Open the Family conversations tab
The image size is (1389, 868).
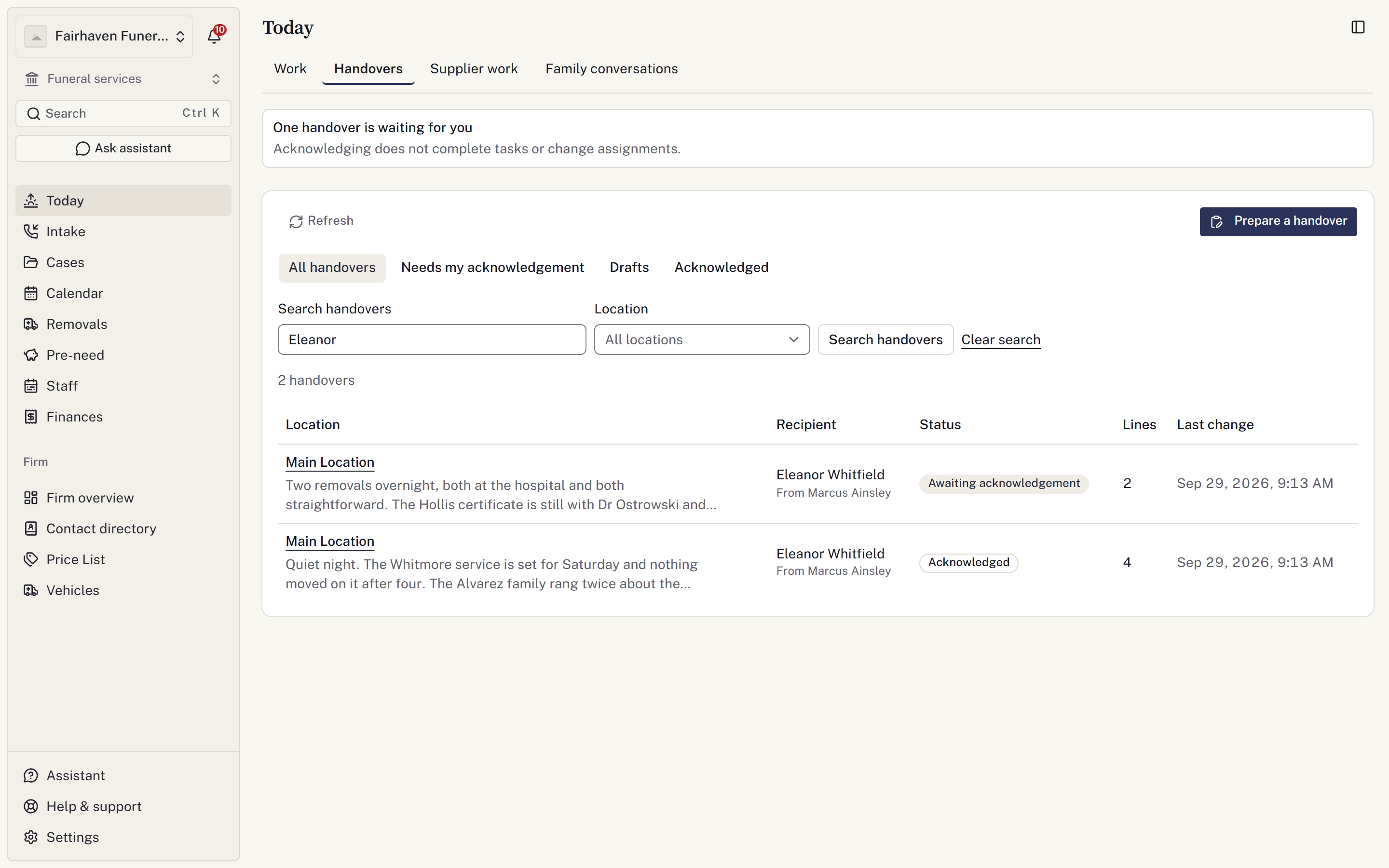(611, 69)
